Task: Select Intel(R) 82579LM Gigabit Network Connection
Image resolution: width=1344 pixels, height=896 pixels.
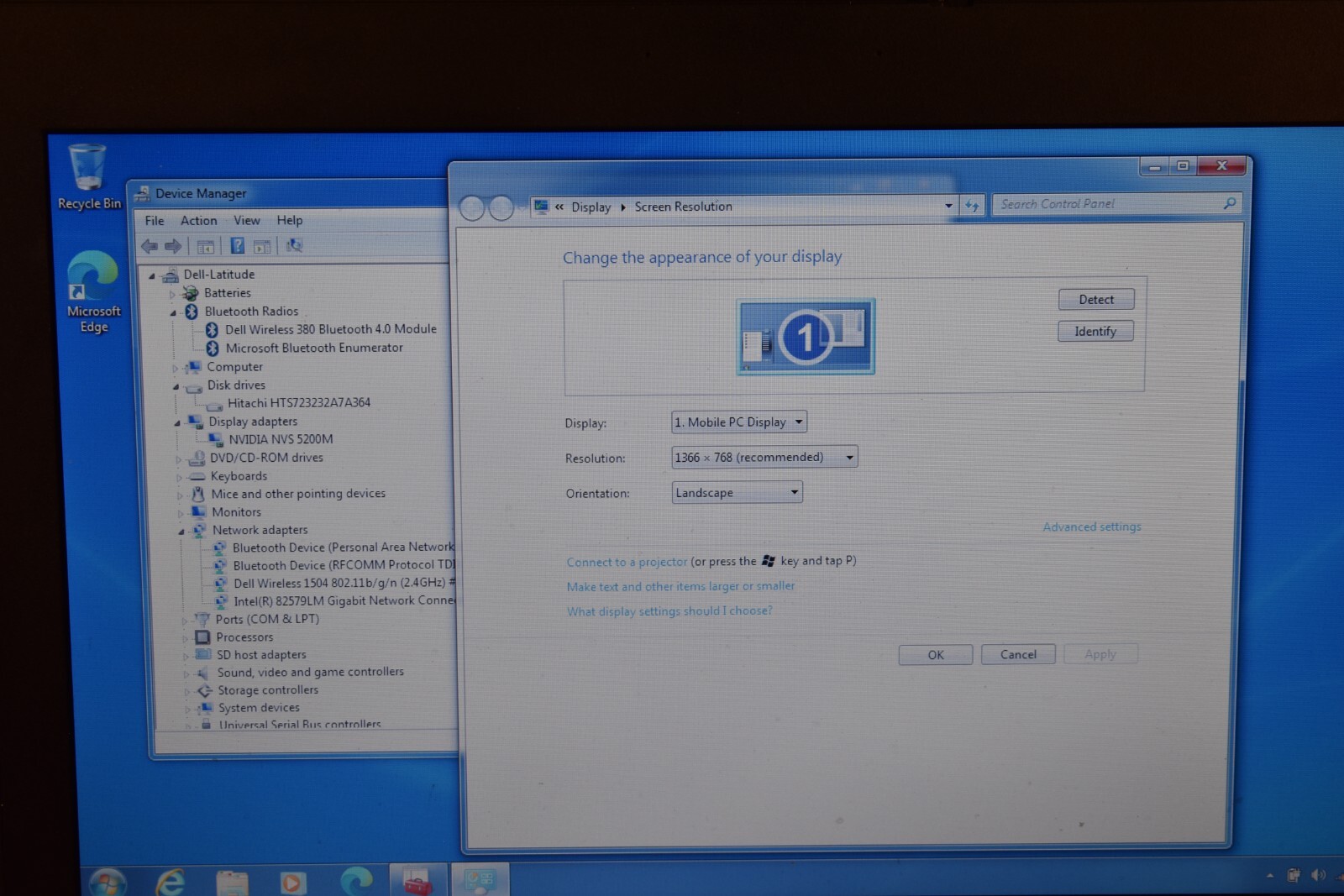Action: tap(344, 600)
